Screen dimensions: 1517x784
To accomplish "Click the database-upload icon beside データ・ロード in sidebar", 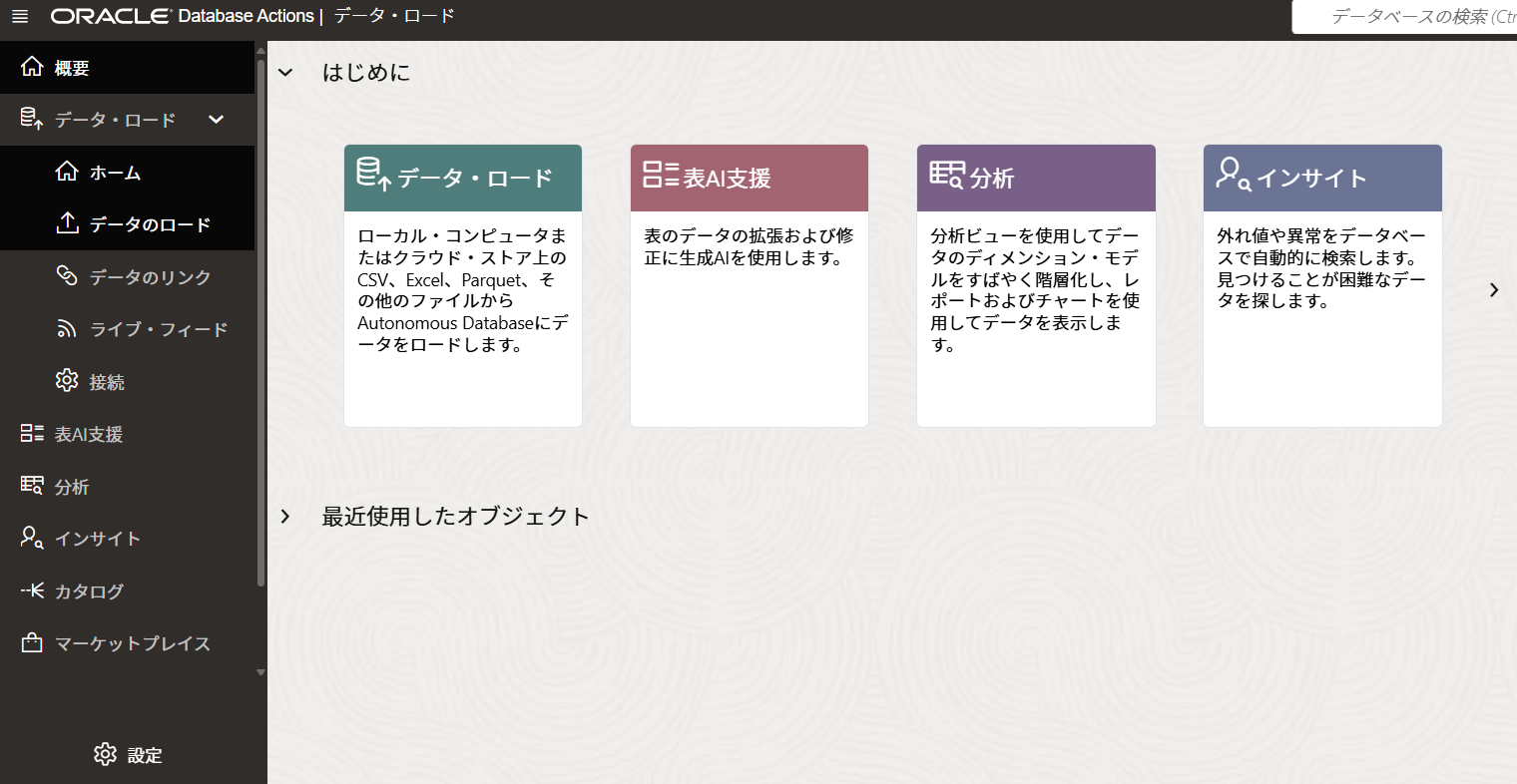I will 32,120.
